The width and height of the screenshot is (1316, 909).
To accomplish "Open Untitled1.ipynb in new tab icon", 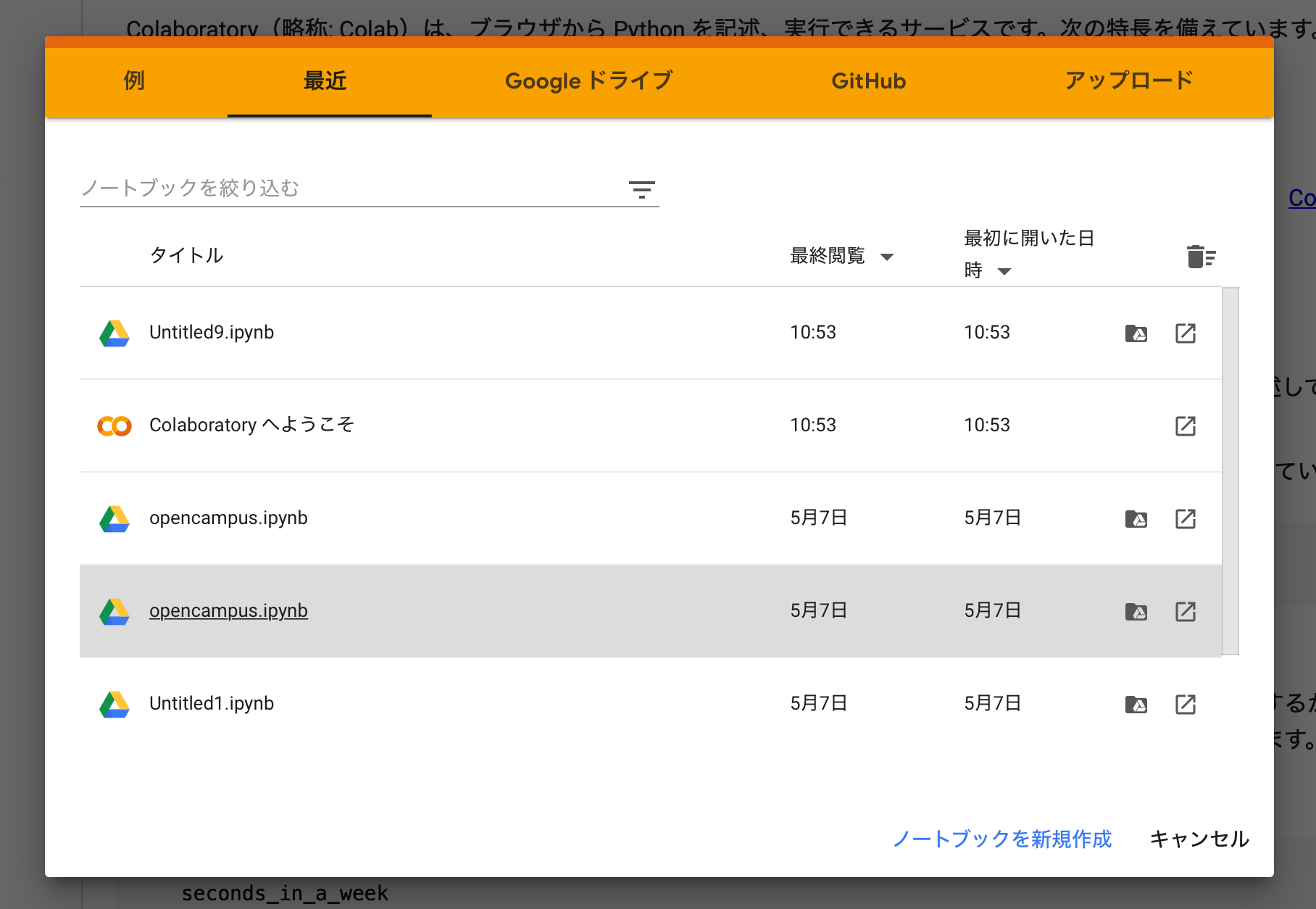I will pos(1186,705).
